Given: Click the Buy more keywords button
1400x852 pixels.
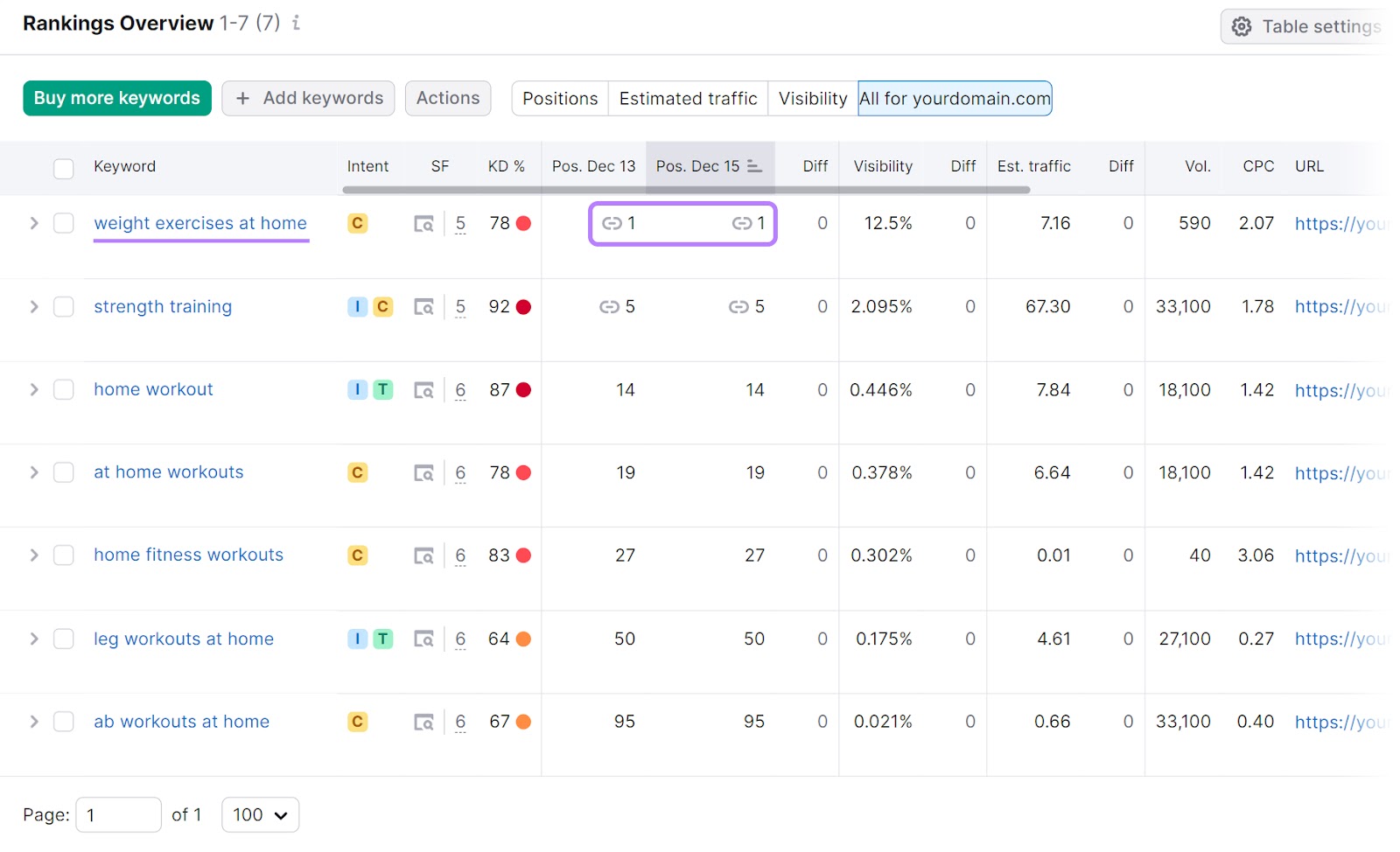Looking at the screenshot, I should pyautogui.click(x=117, y=98).
